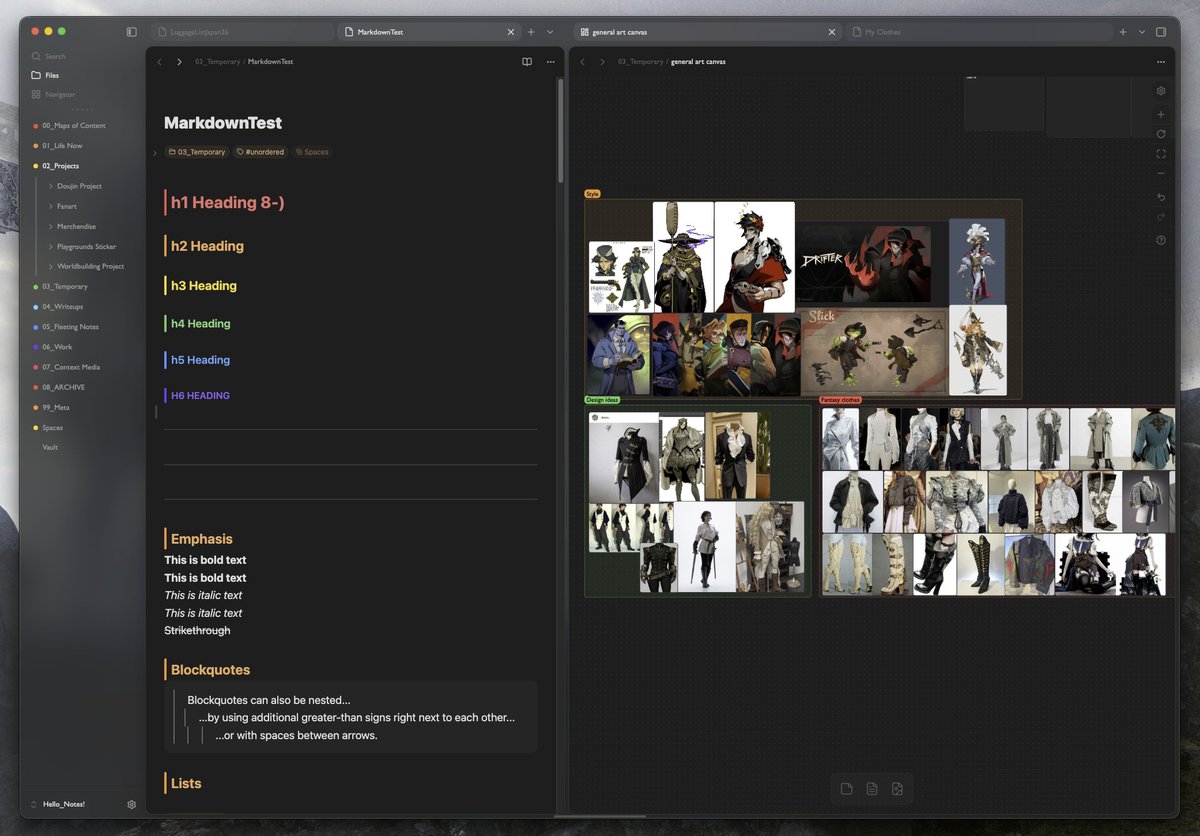Expand the Worldbuilding Project folder
Viewport: 1200px width, 836px height.
click(50, 266)
